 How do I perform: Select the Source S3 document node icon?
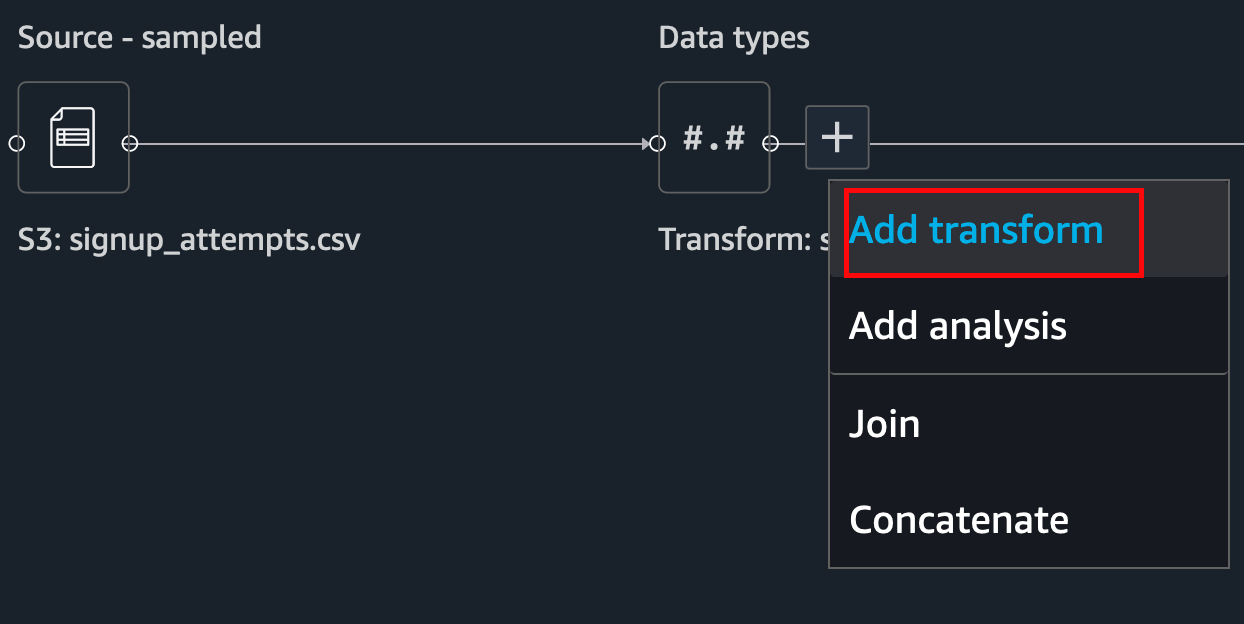coord(73,137)
